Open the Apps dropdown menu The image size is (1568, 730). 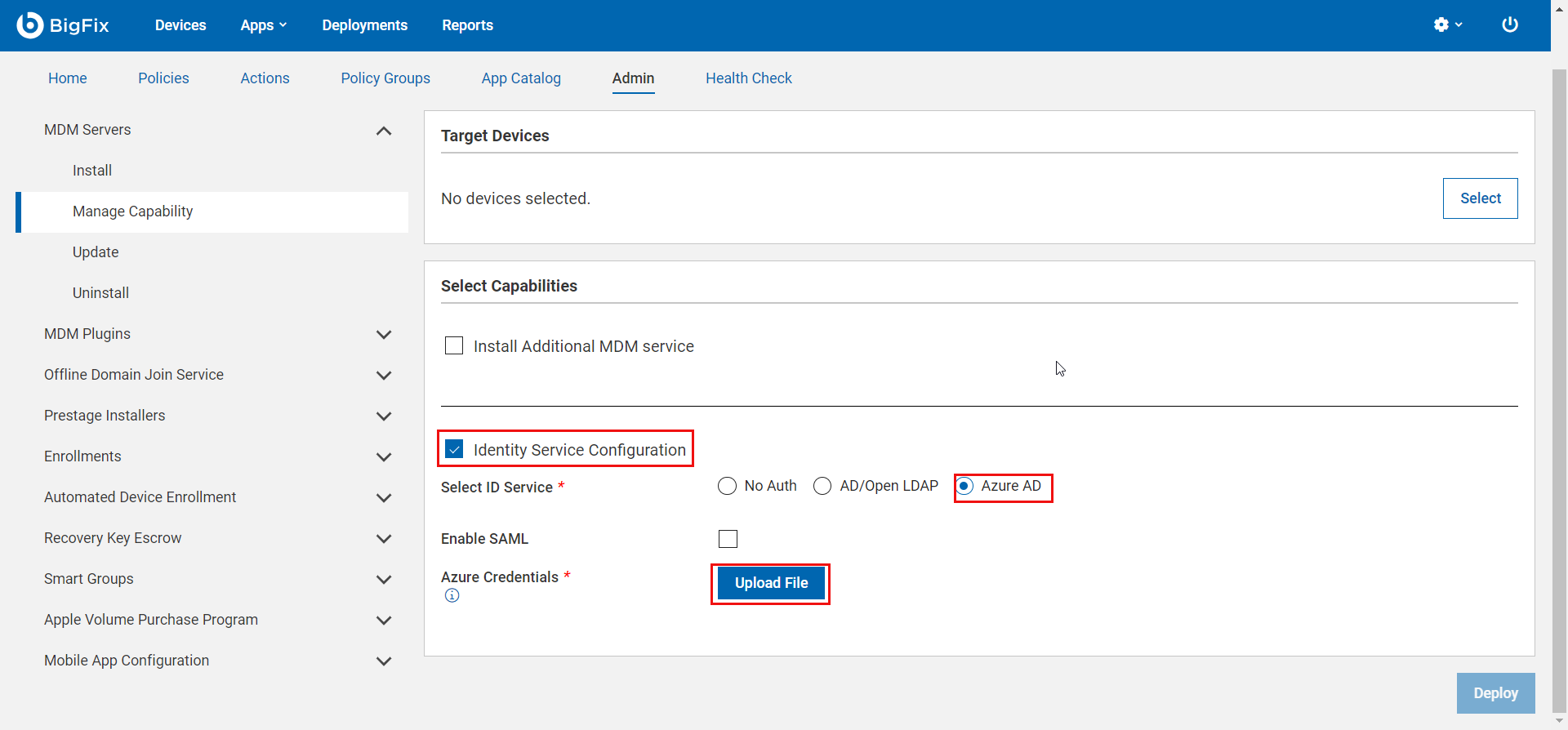(263, 25)
